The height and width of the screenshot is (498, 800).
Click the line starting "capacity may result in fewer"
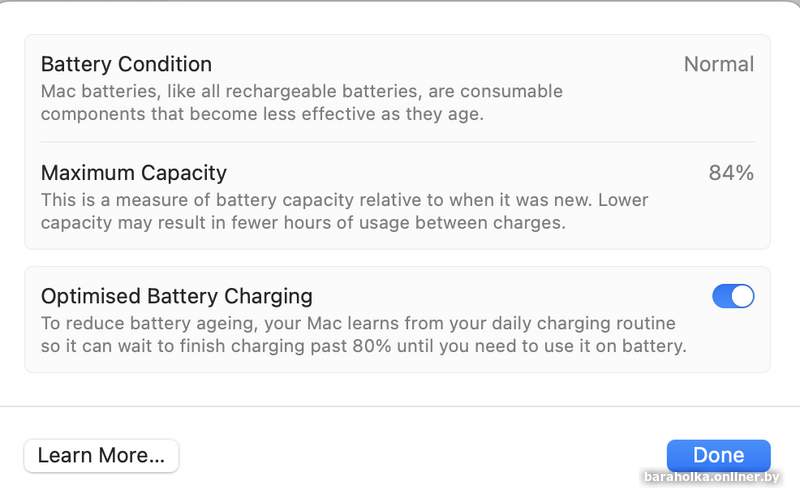pyautogui.click(x=303, y=223)
